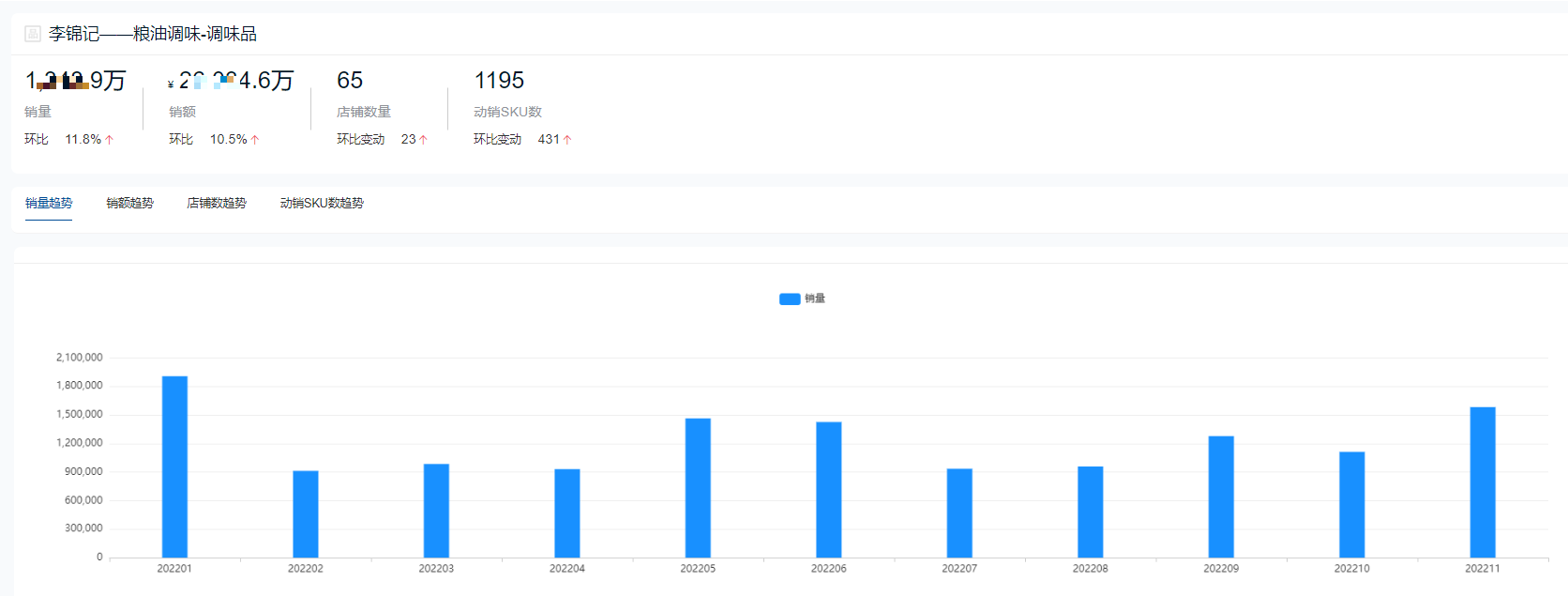Click the 202207 sales bar
1568x596 pixels.
pos(959,513)
